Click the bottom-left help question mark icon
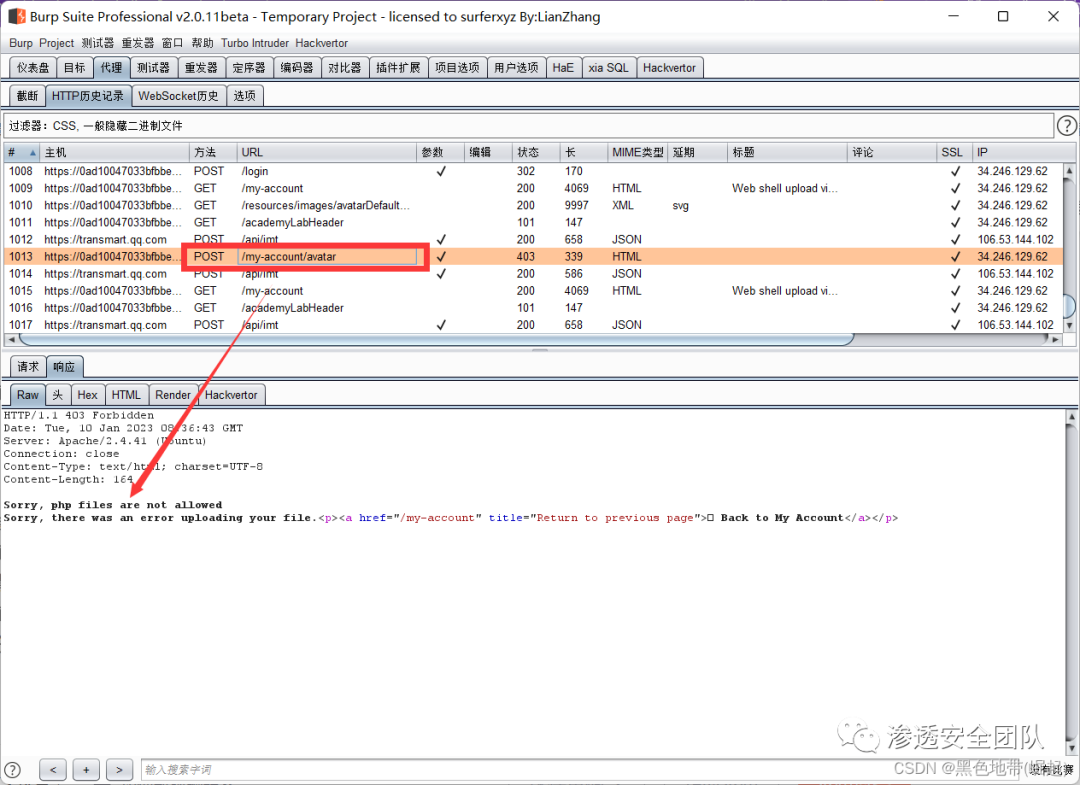The width and height of the screenshot is (1080, 785). pos(12,770)
